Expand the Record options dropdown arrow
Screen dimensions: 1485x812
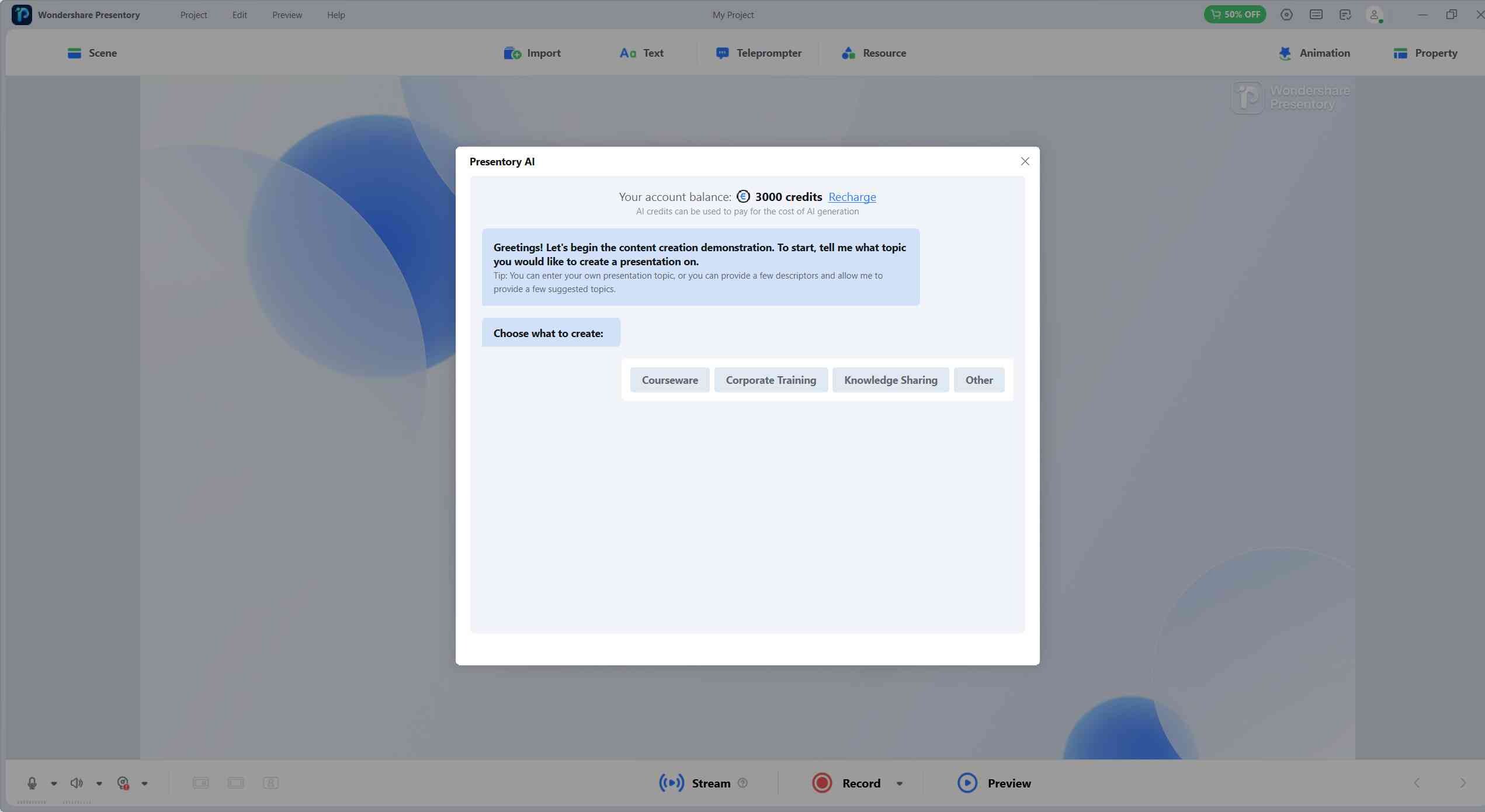[900, 784]
